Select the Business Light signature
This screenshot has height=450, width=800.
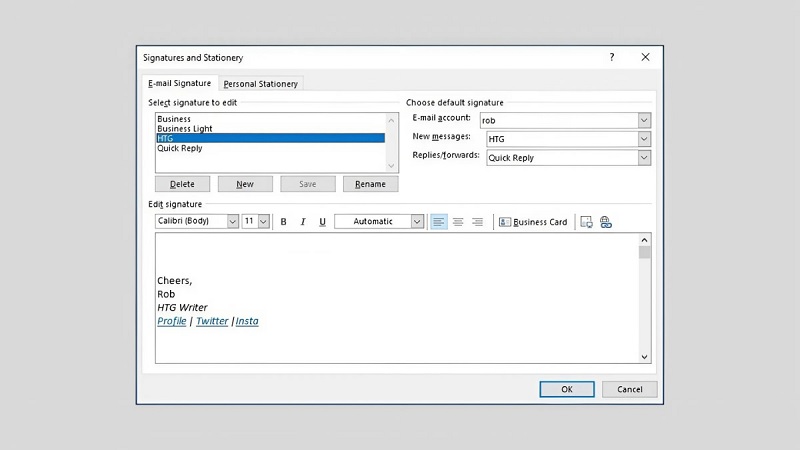270,129
